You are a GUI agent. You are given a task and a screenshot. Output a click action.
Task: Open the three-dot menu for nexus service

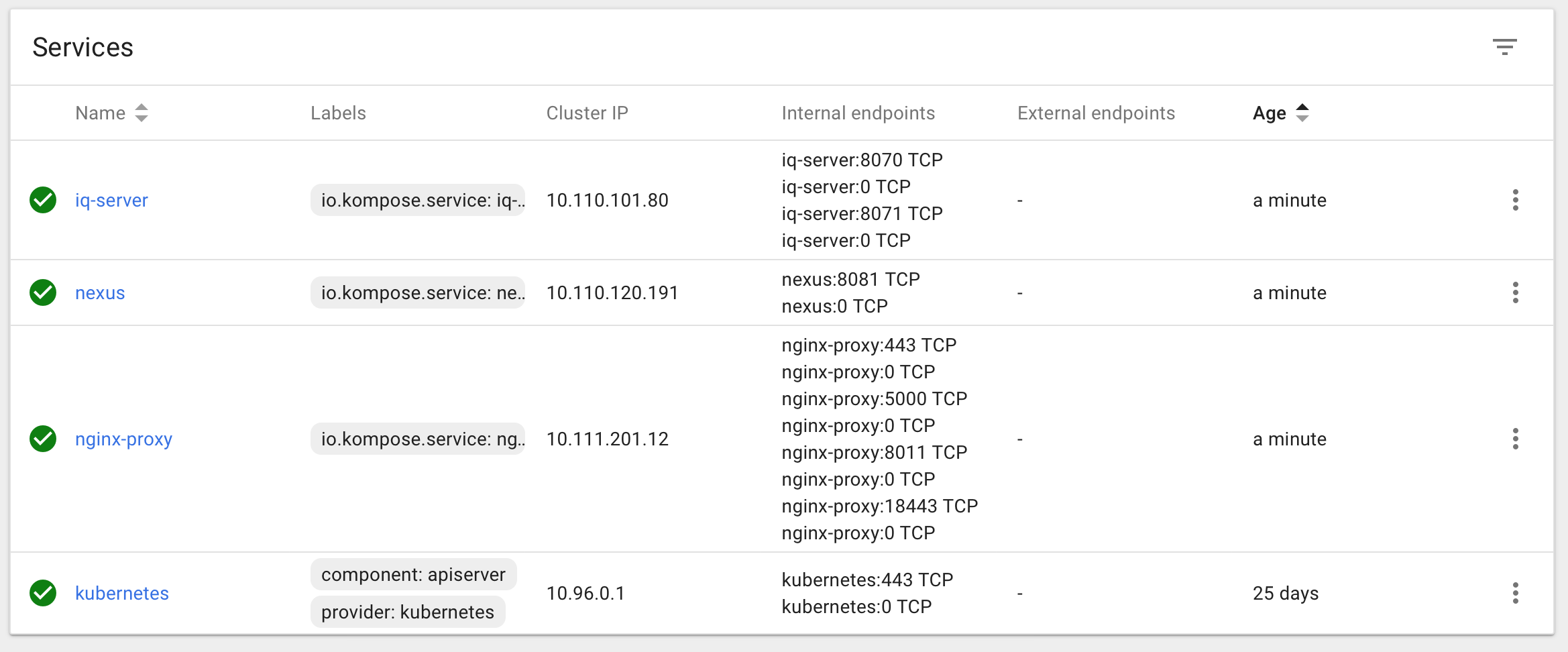tap(1515, 292)
